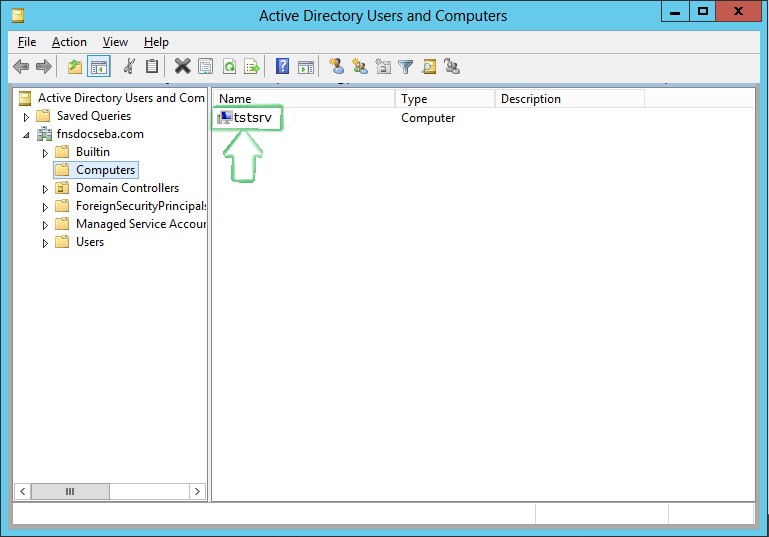
Task: Click the Filter funnel toolbar icon
Action: tap(405, 67)
